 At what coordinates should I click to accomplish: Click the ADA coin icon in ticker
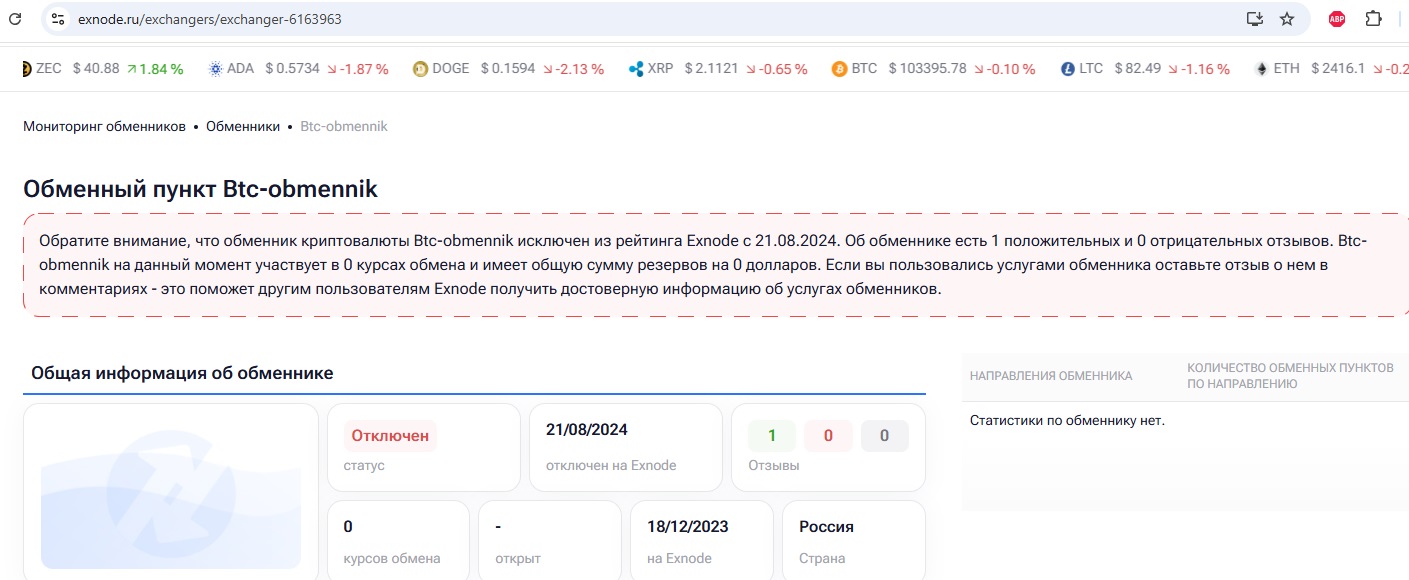(x=215, y=69)
